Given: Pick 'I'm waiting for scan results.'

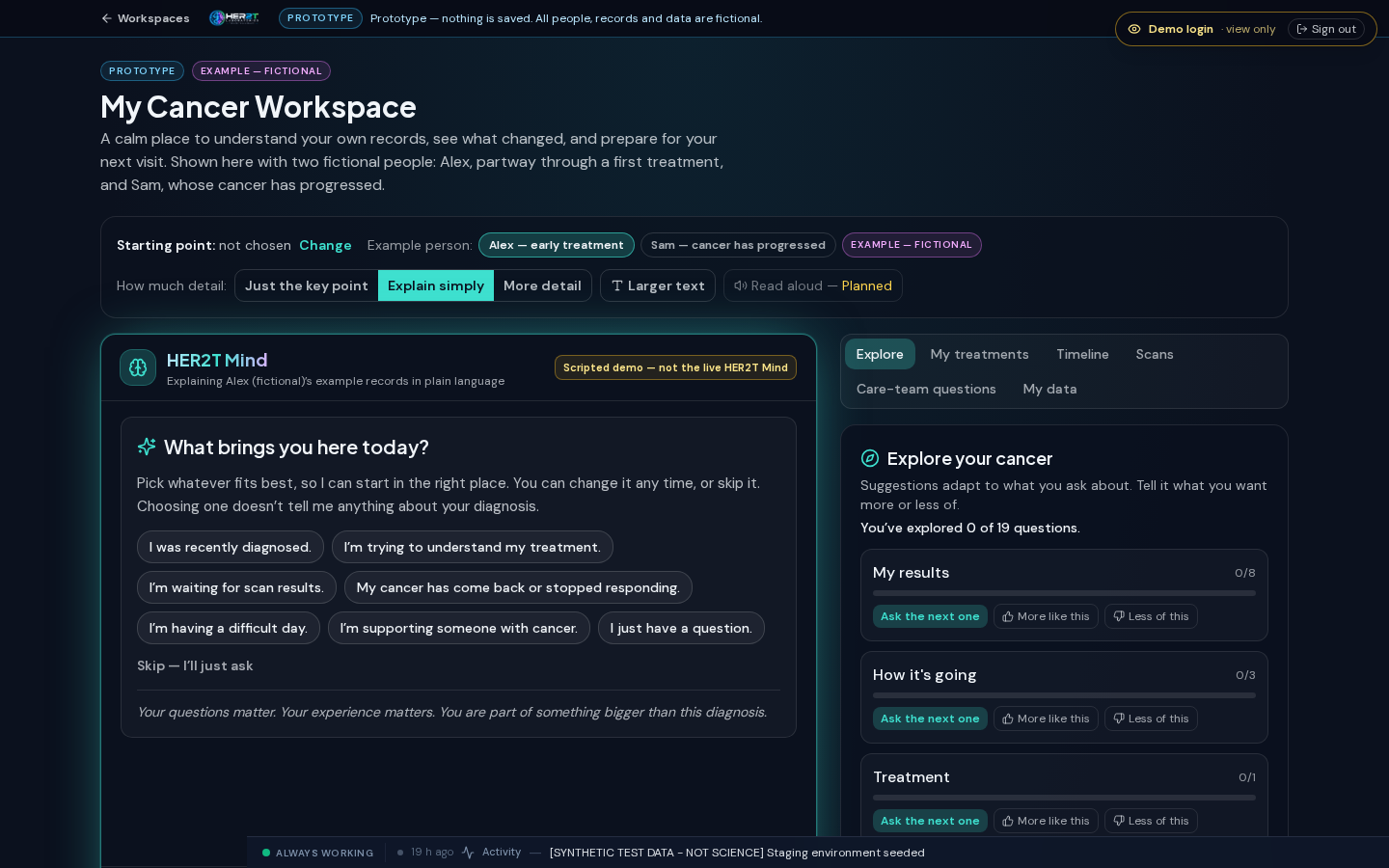Looking at the screenshot, I should coord(236,587).
